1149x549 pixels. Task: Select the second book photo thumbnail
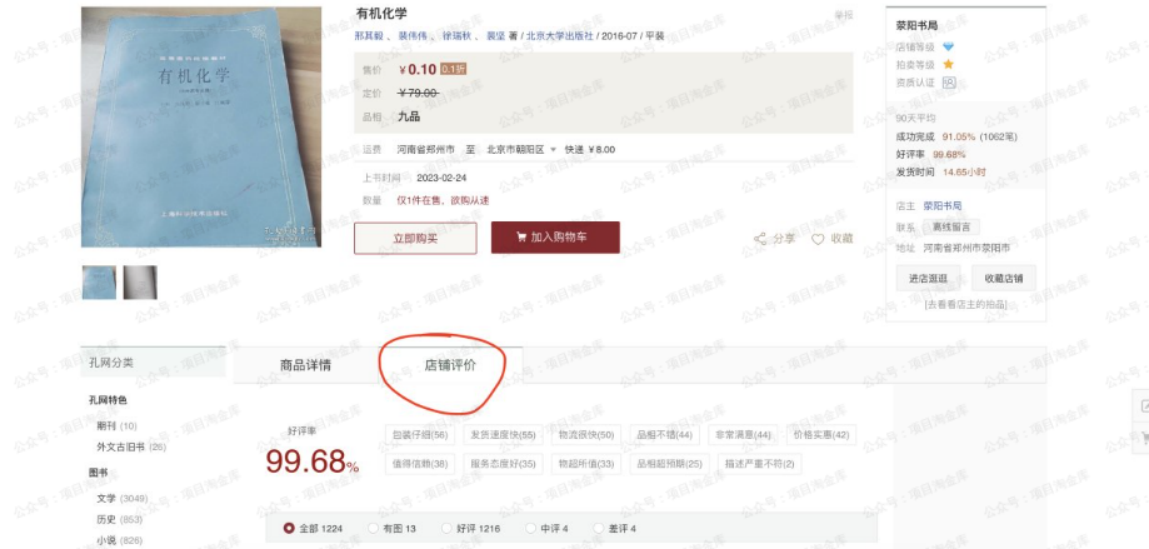tap(140, 282)
